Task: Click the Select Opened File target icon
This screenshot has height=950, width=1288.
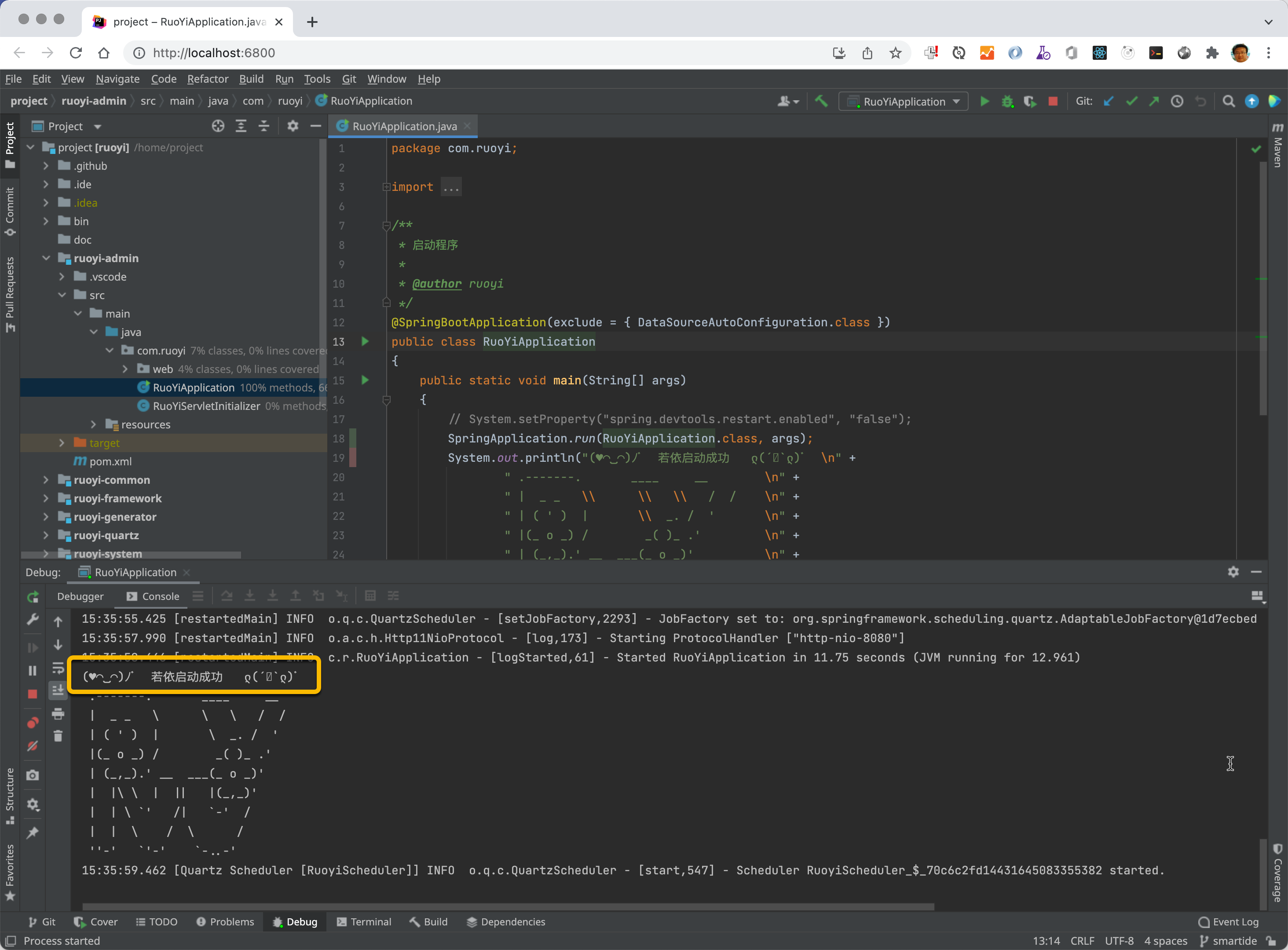Action: pos(218,126)
